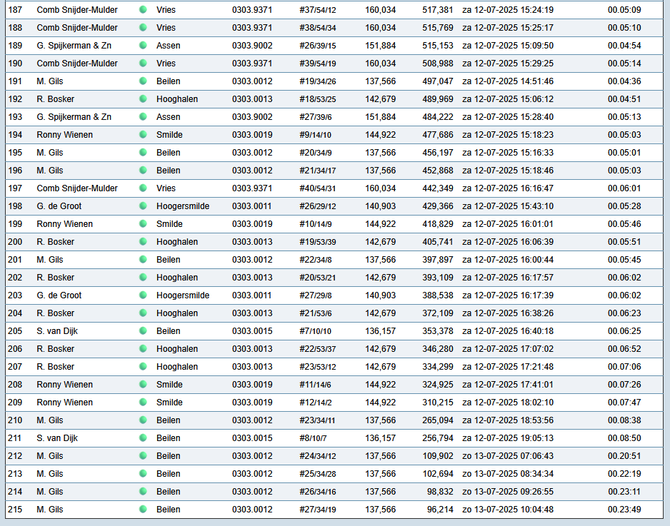Click the green status dot in row 190
Screen dimensions: 670x526
coord(143,63)
